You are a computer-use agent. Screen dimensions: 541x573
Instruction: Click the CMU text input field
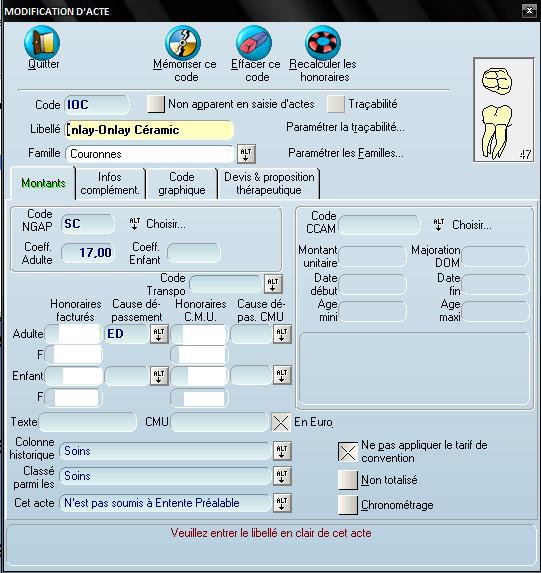coord(220,422)
